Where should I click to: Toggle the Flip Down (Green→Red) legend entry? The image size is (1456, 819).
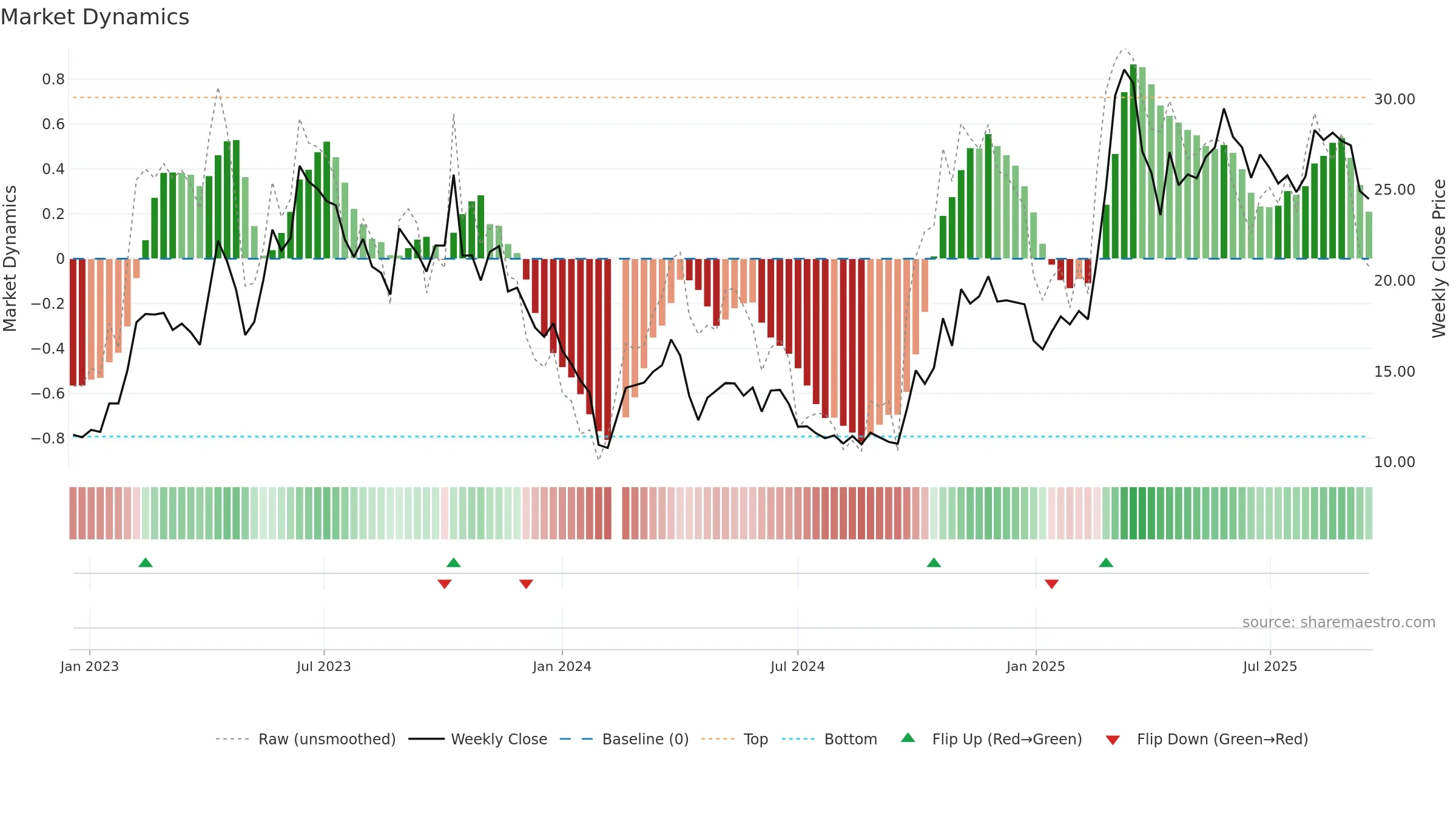[1206, 739]
